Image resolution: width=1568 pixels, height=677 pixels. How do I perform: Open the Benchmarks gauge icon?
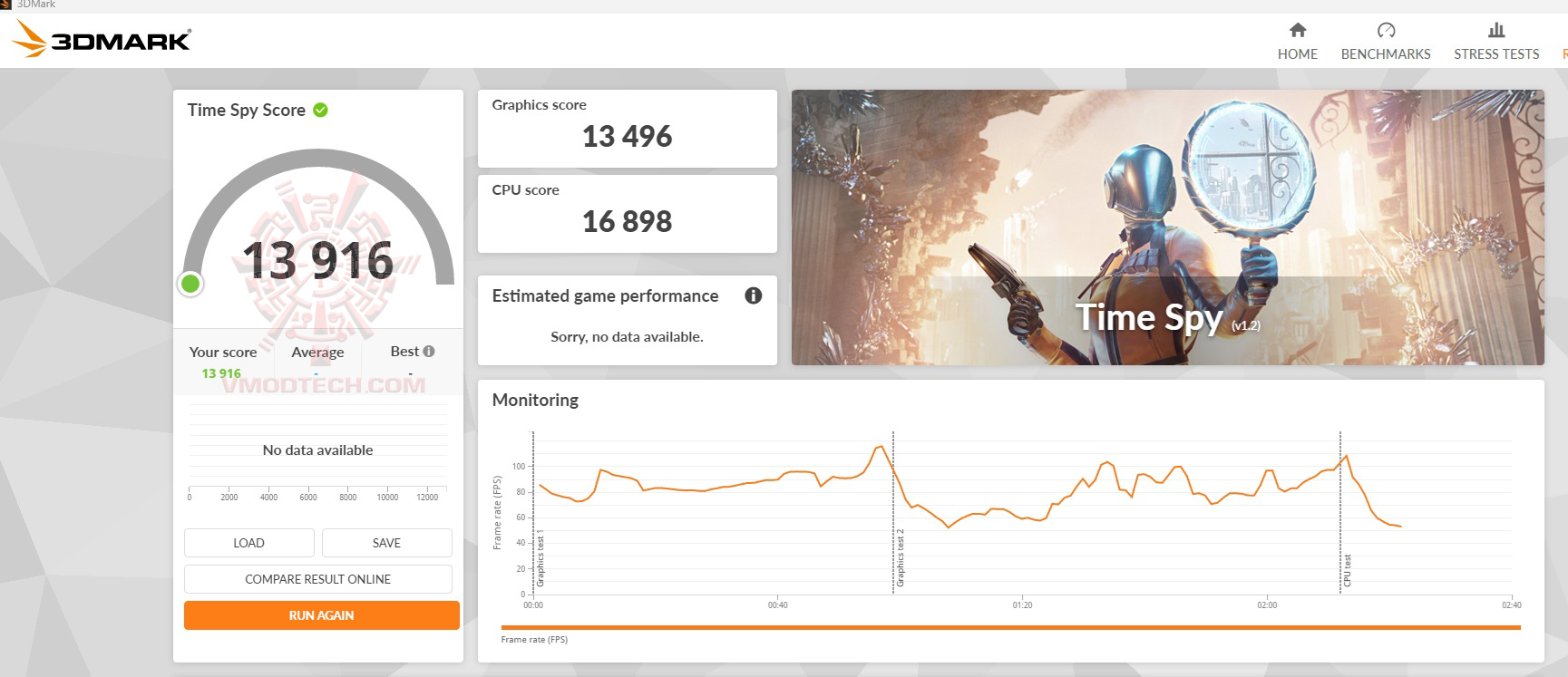pos(1386,30)
